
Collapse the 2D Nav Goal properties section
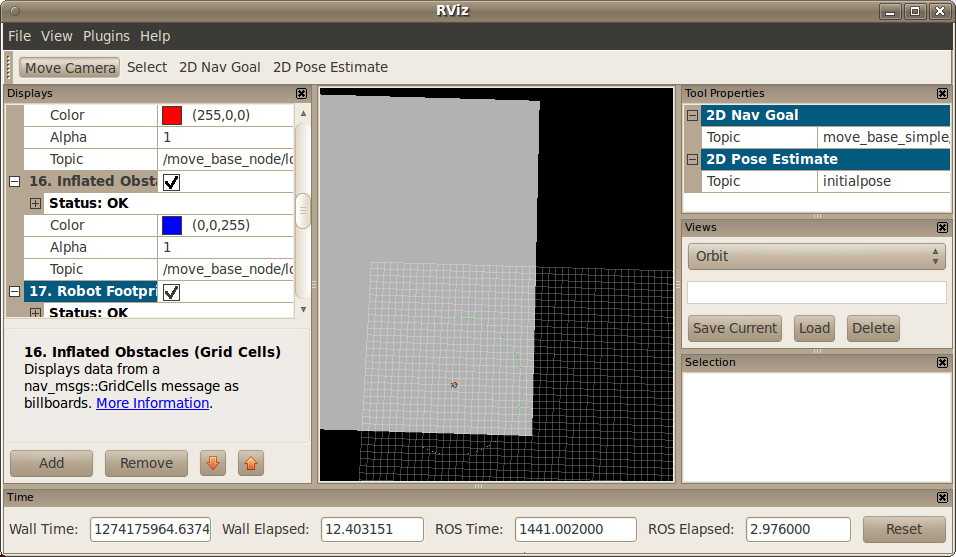[x=692, y=115]
